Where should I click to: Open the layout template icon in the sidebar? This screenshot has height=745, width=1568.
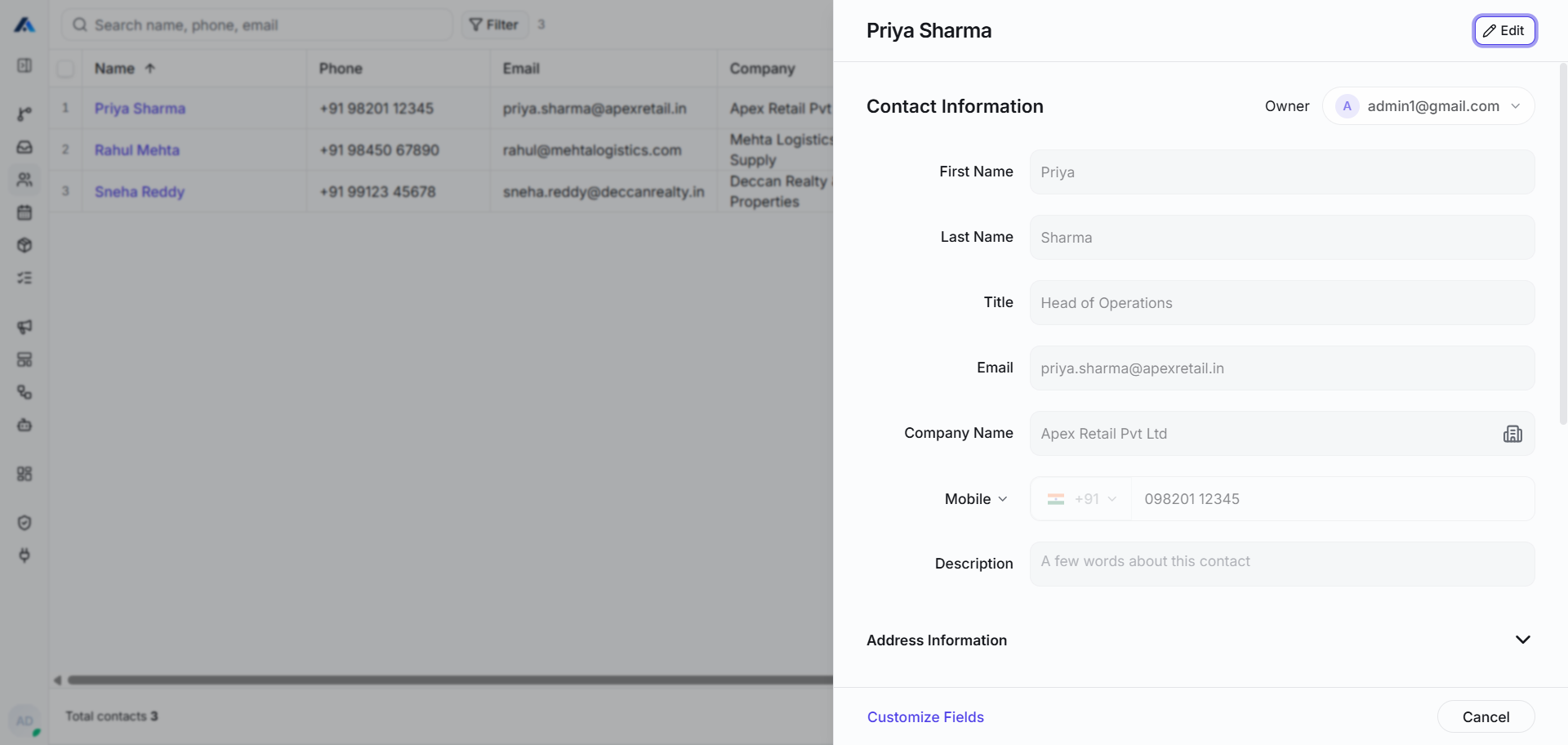tap(24, 359)
